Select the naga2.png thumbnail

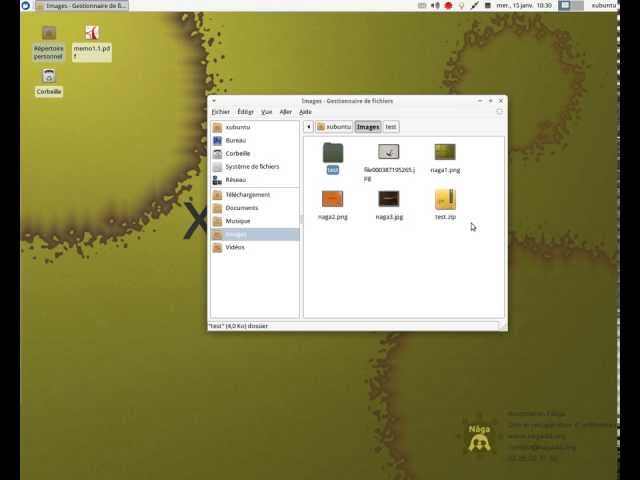pyautogui.click(x=332, y=199)
